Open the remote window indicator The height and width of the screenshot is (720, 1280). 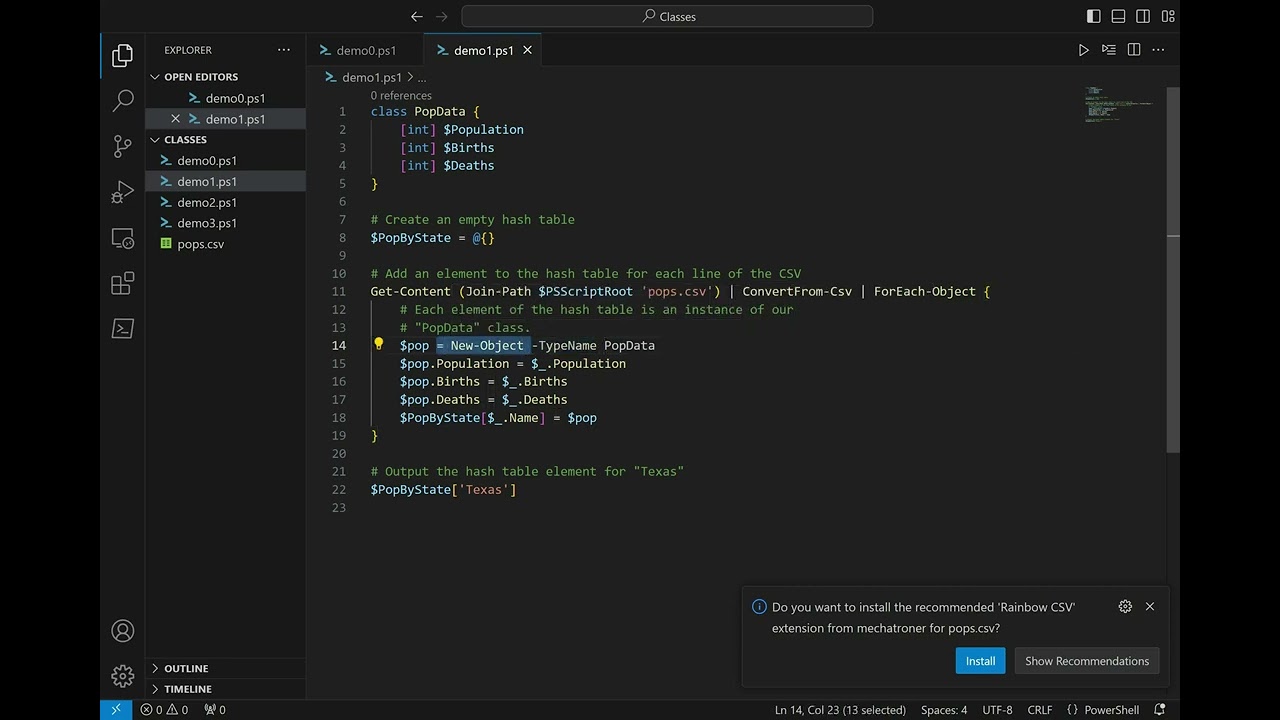(115, 710)
